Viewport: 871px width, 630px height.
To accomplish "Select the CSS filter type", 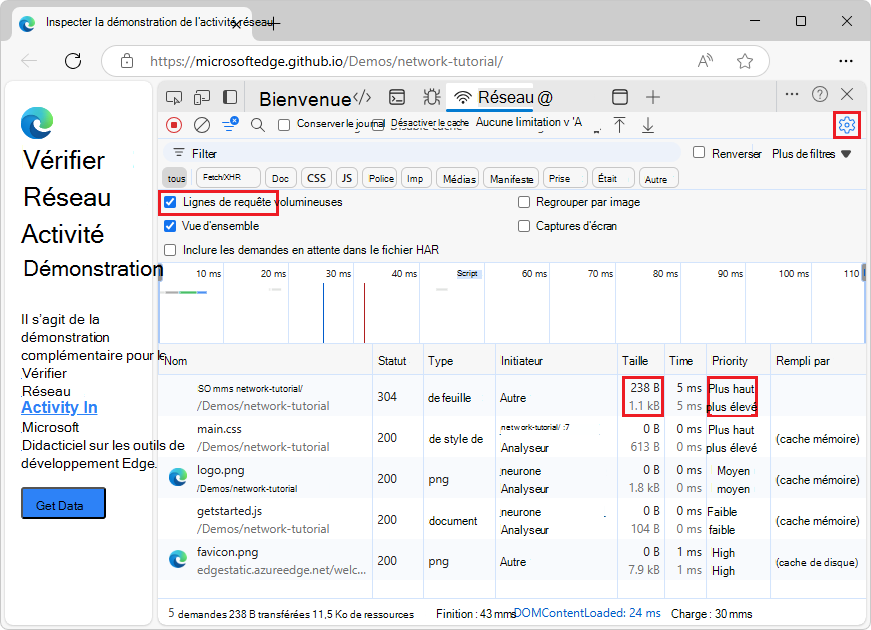I will (316, 178).
